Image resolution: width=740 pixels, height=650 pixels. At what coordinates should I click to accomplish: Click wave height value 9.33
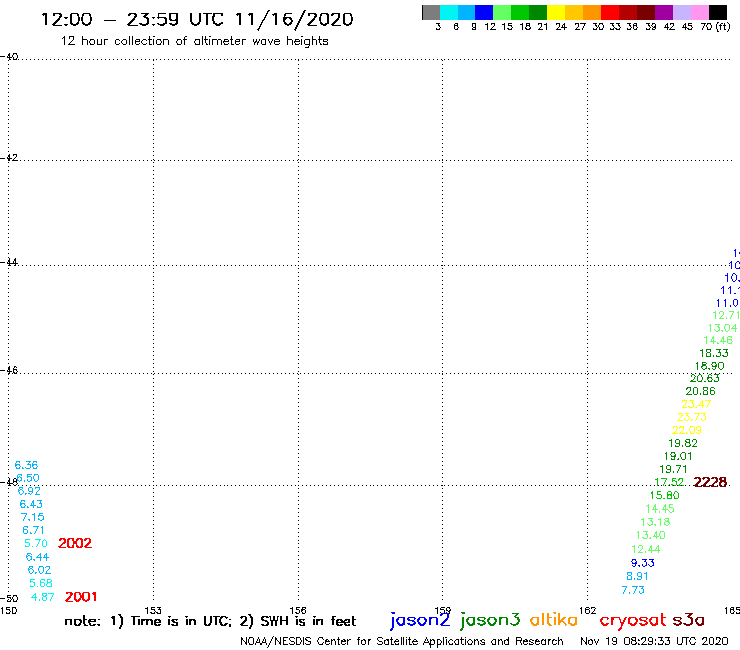click(x=643, y=563)
